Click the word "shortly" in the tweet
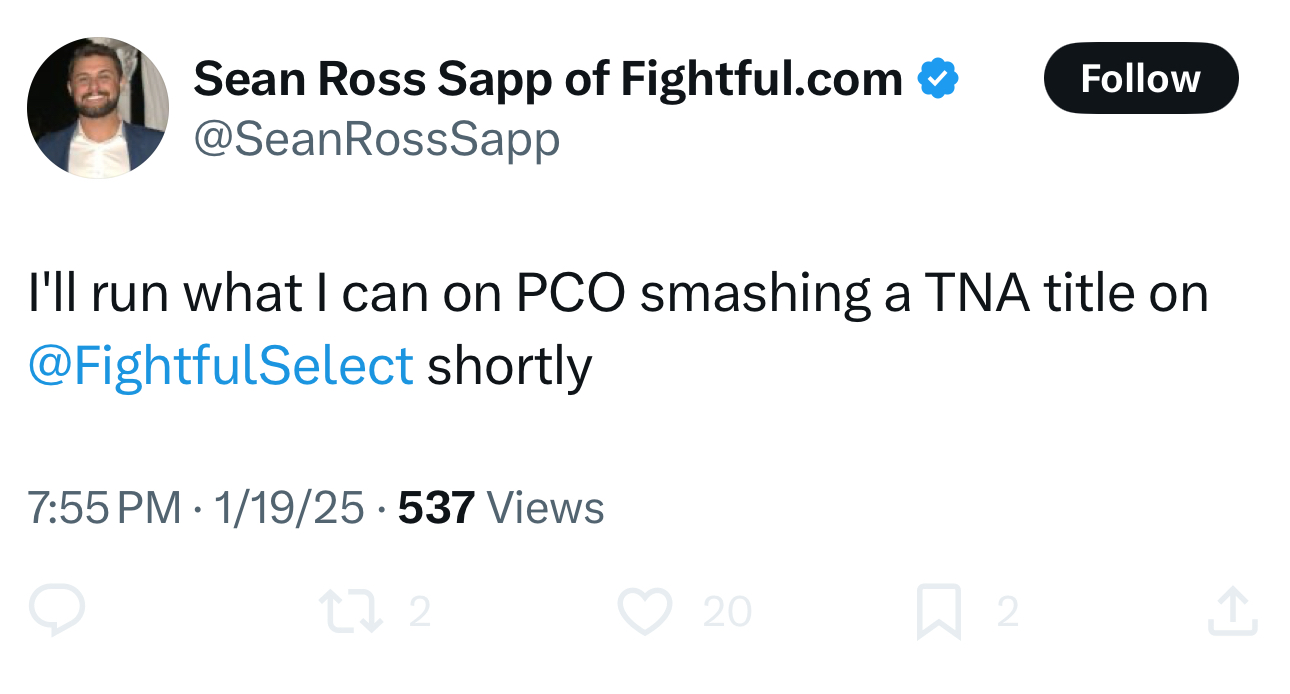This screenshot has width=1290, height=694. click(x=510, y=366)
